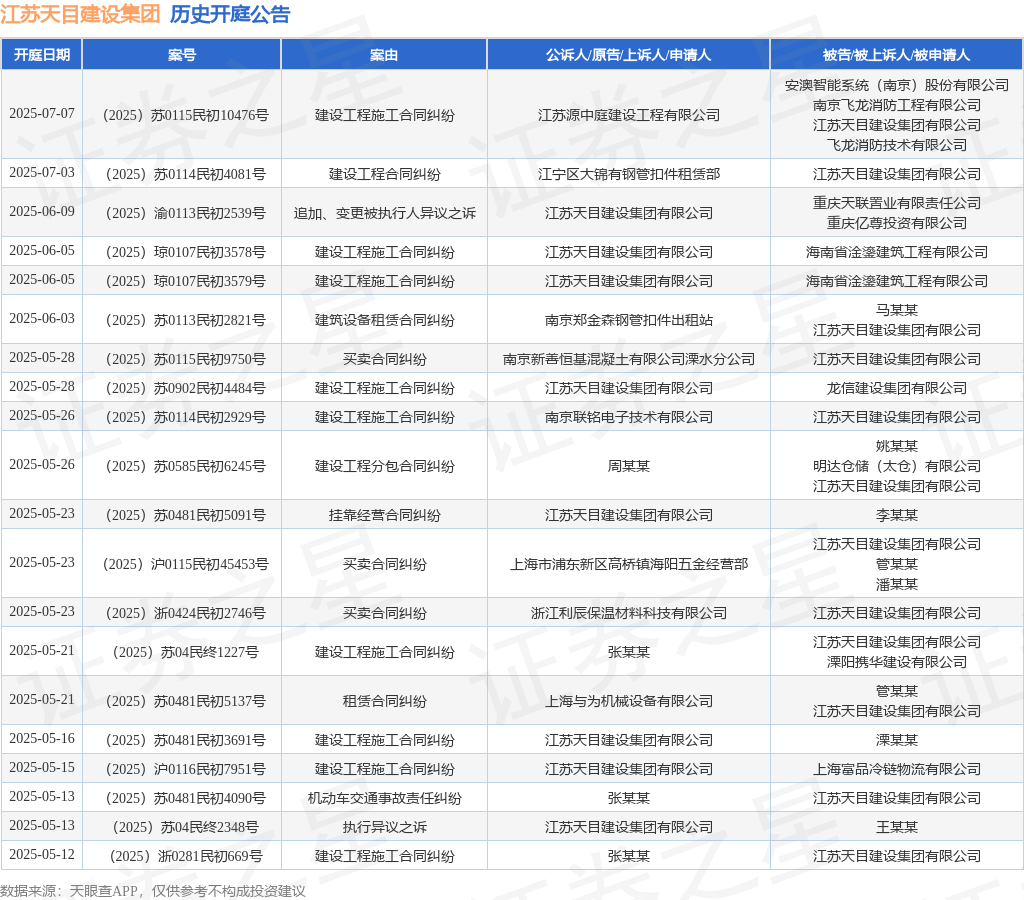Click defendant 南京飞龙消防工程有限公司
This screenshot has width=1024, height=900.
(897, 105)
